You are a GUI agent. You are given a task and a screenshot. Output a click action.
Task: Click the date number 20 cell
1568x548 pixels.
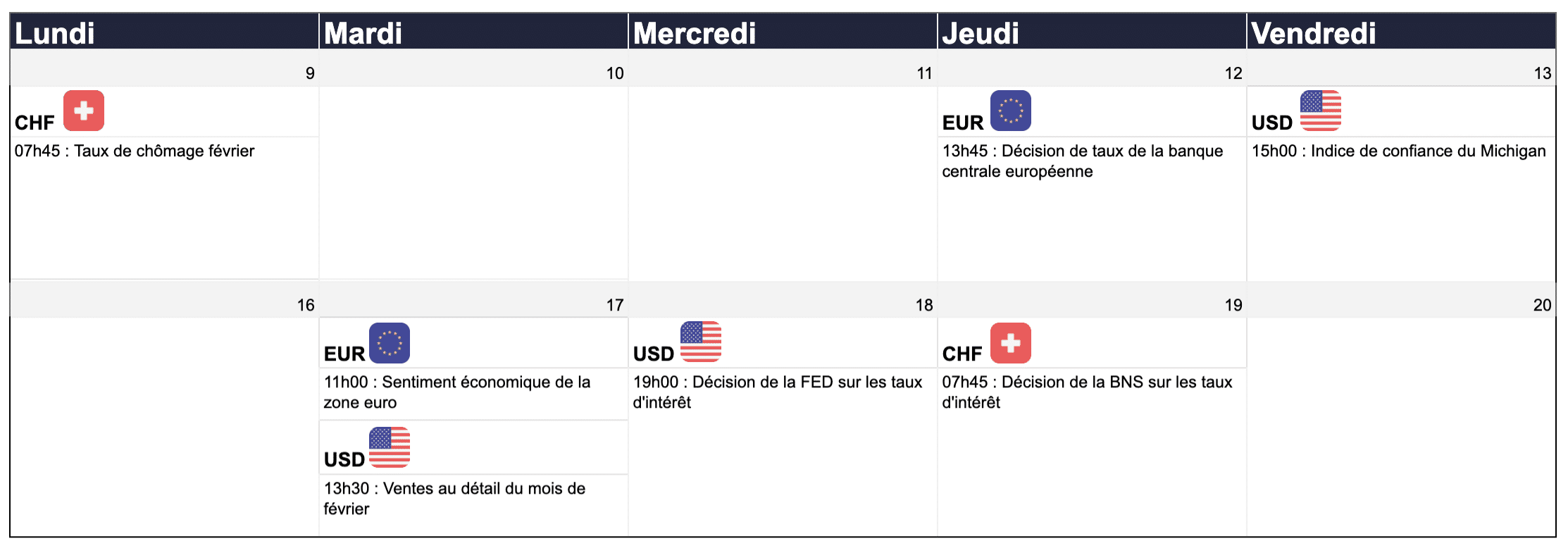click(1541, 305)
